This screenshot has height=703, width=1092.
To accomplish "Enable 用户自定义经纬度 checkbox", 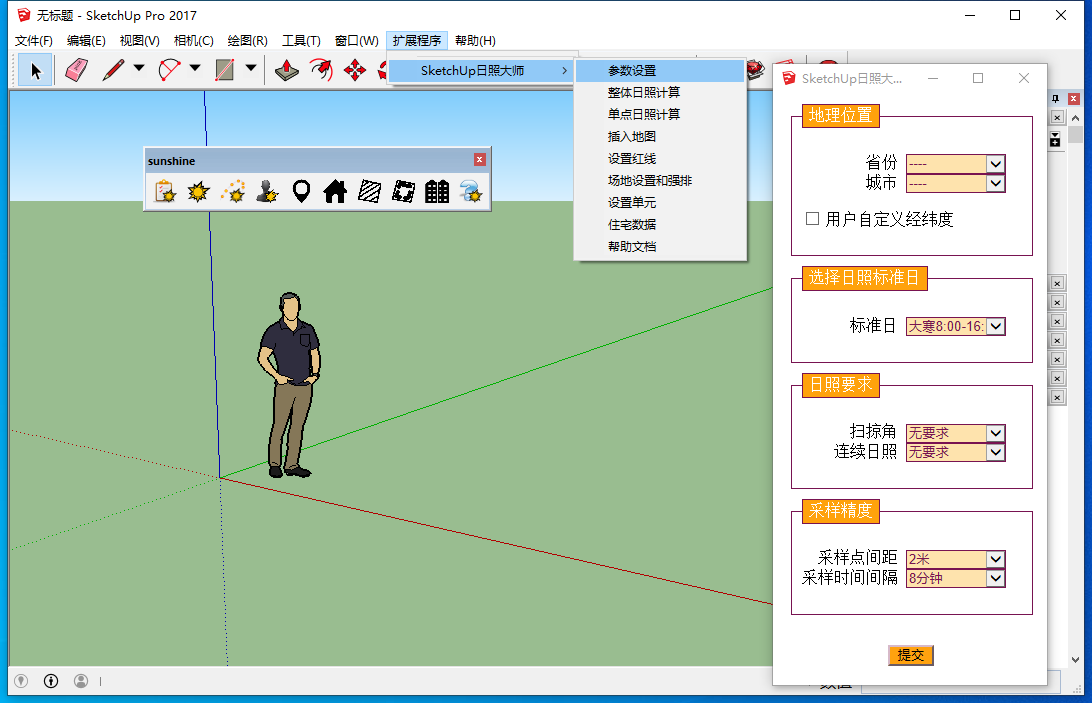I will [x=812, y=218].
